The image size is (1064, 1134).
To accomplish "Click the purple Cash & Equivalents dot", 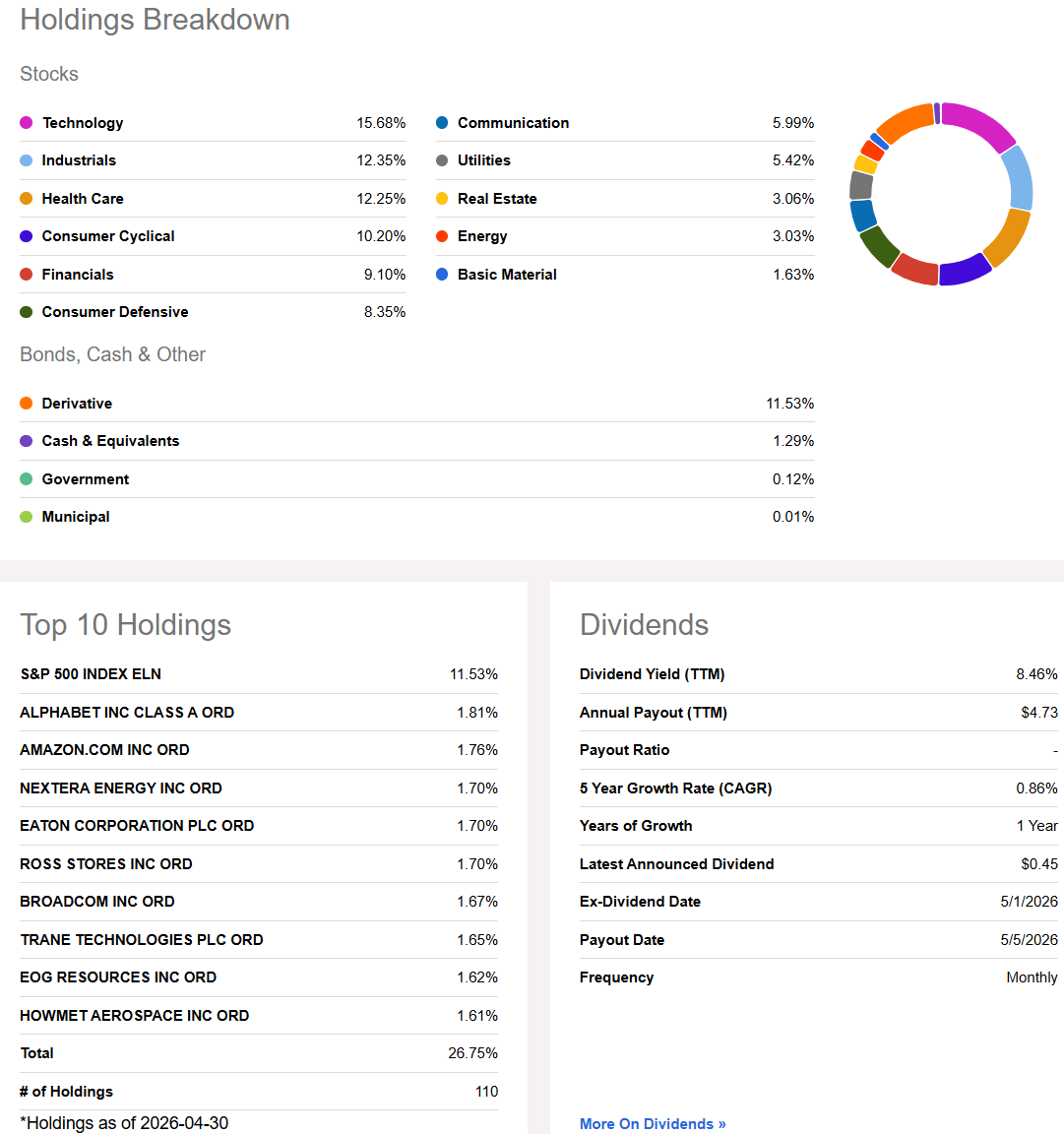I will [x=26, y=441].
